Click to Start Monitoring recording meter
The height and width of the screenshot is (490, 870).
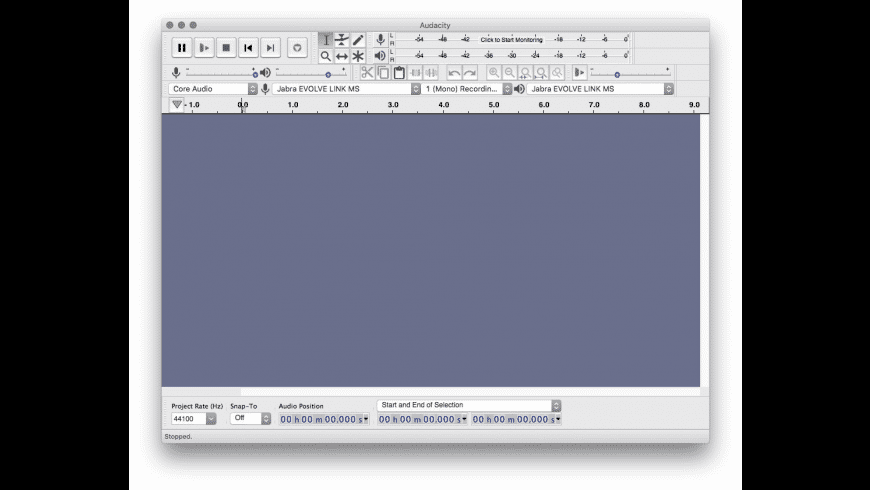(511, 39)
